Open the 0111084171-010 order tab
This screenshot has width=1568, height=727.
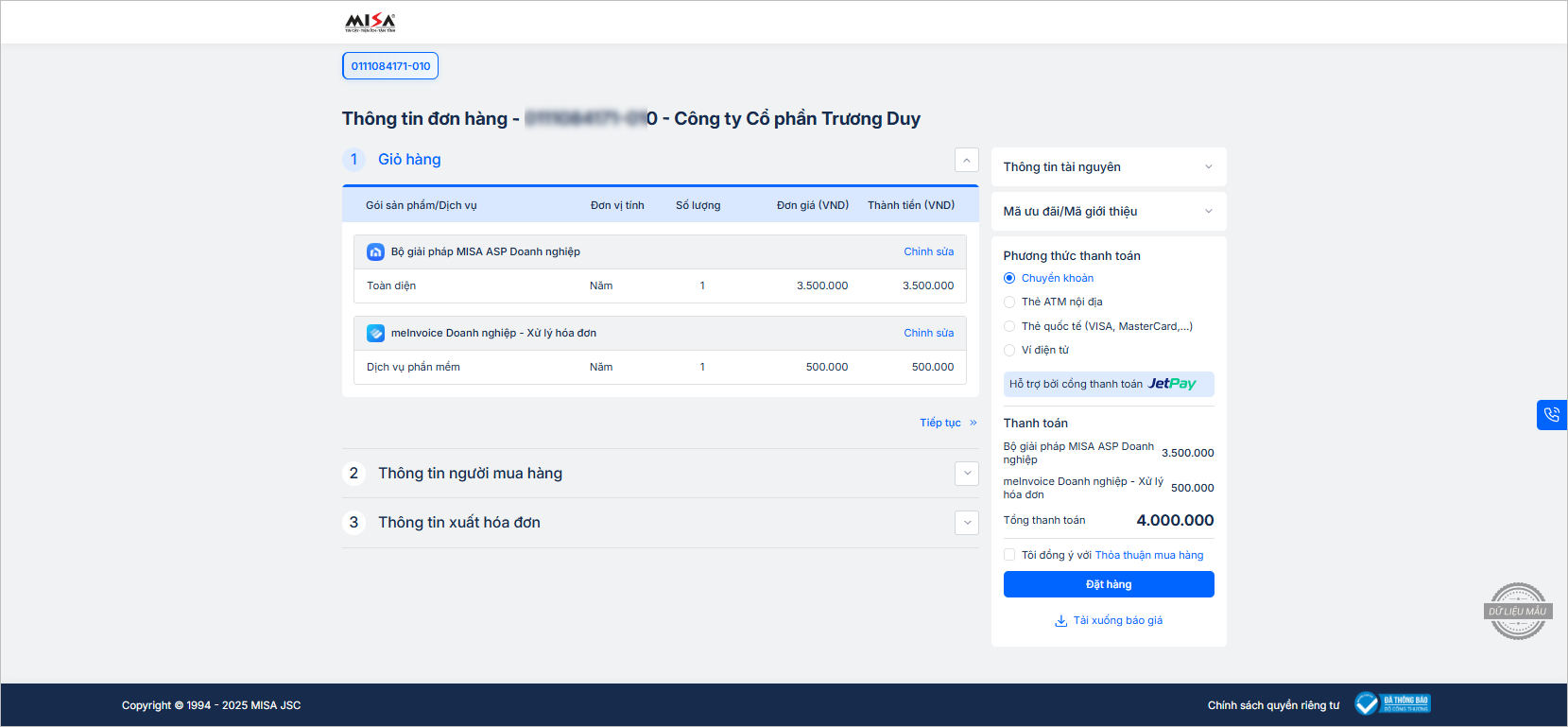point(390,66)
